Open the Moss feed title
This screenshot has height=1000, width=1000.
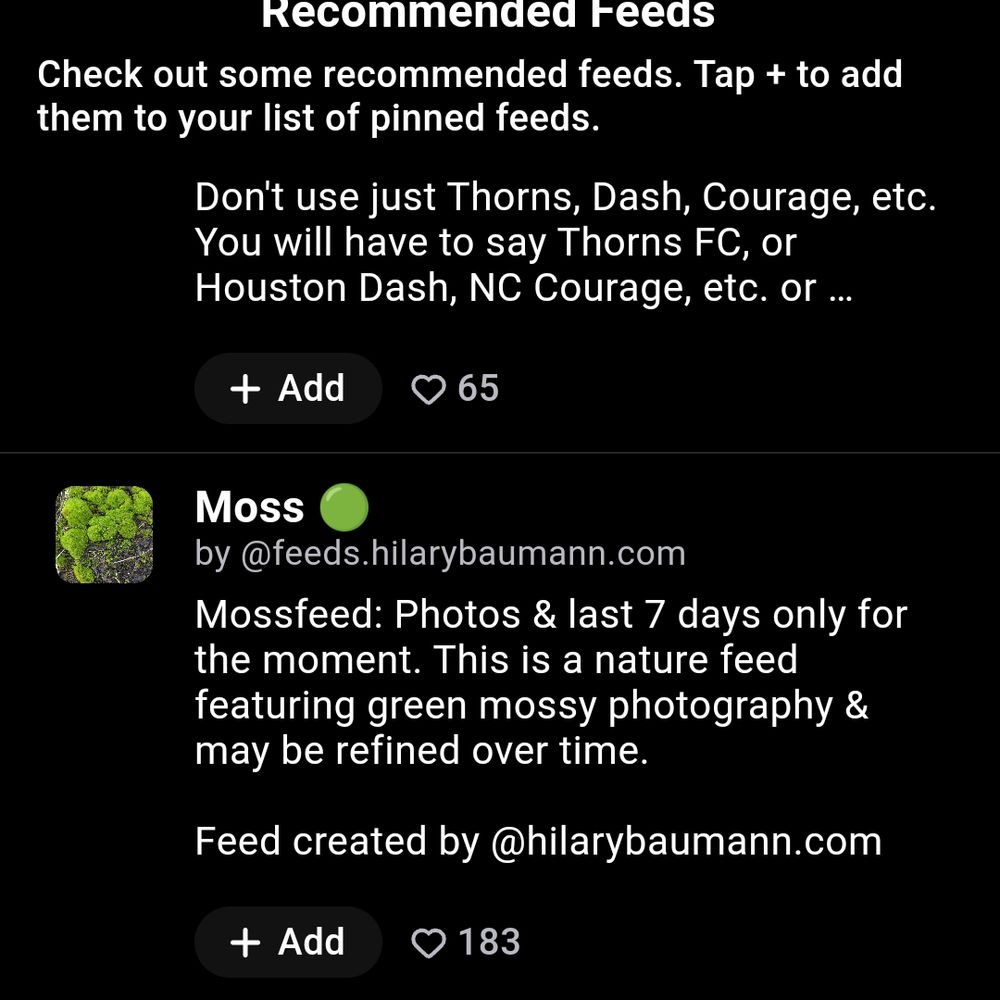(x=250, y=508)
